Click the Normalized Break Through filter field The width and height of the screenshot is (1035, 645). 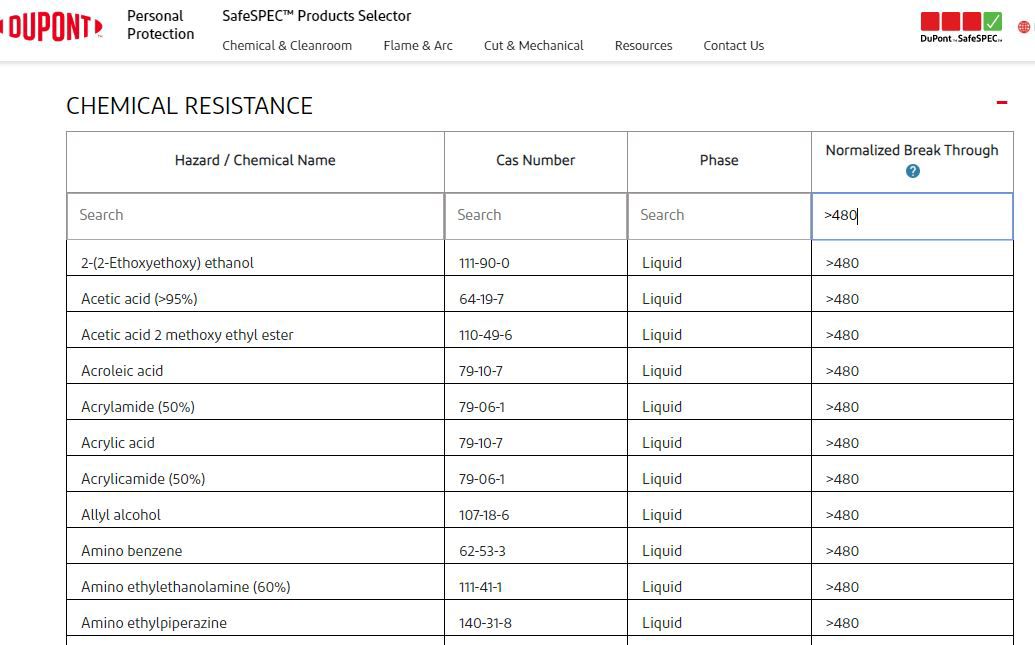[x=912, y=215]
